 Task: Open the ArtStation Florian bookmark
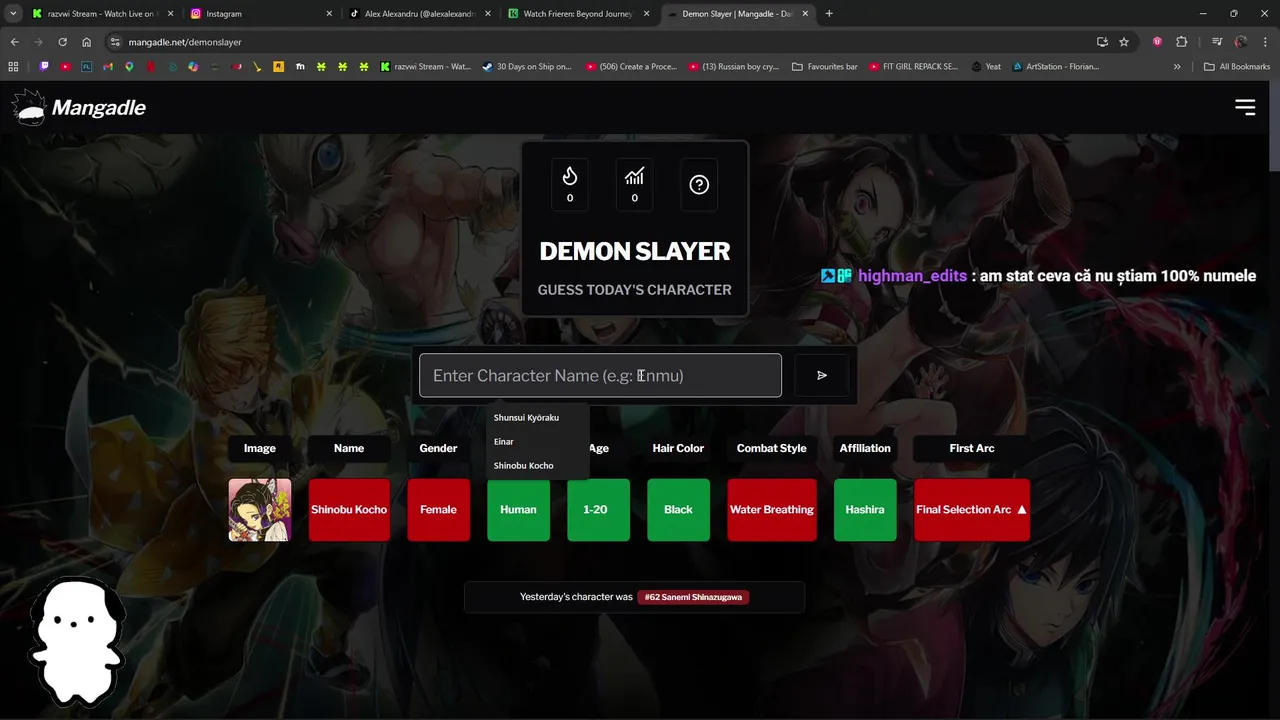(1055, 67)
